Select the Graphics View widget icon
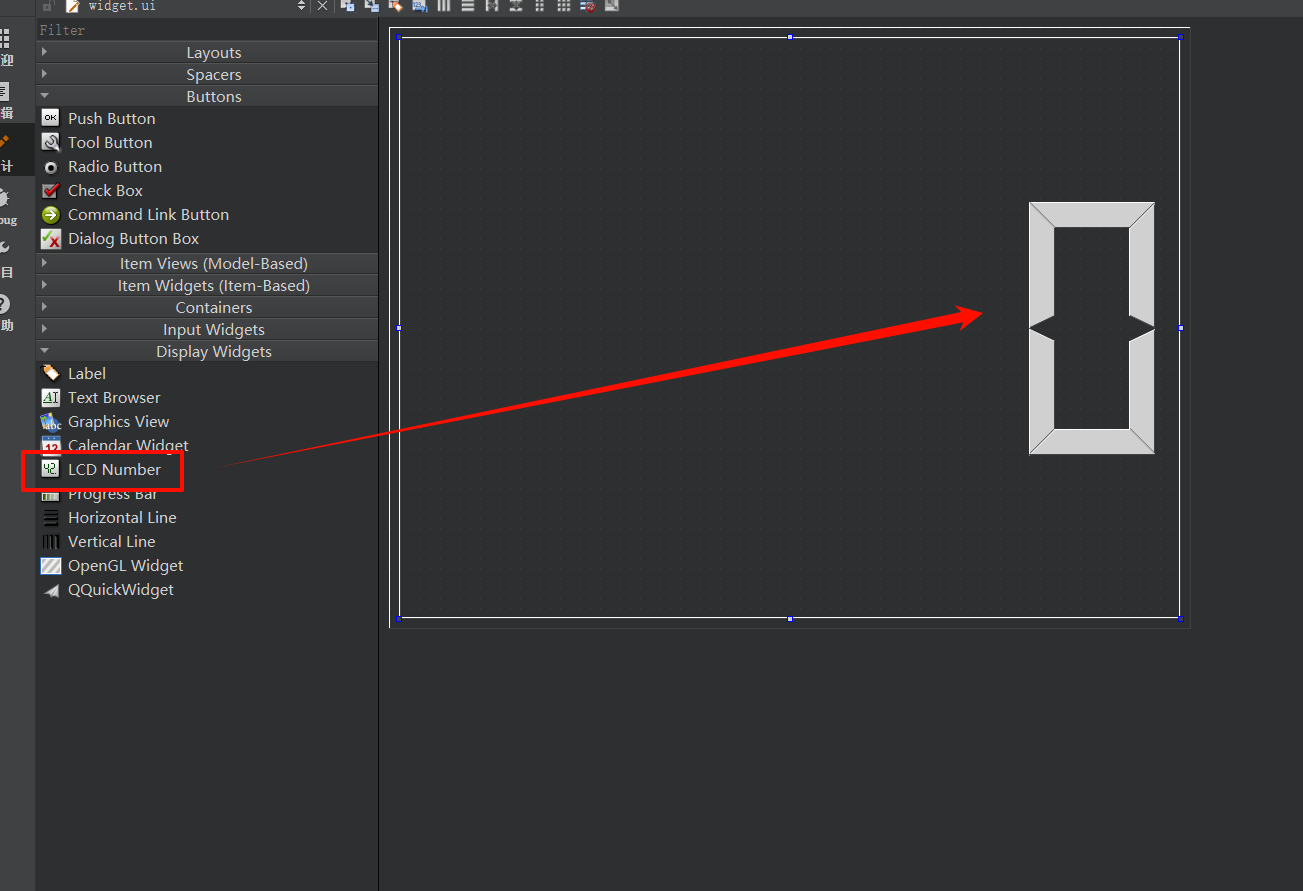Image resolution: width=1303 pixels, height=891 pixels. click(x=50, y=422)
